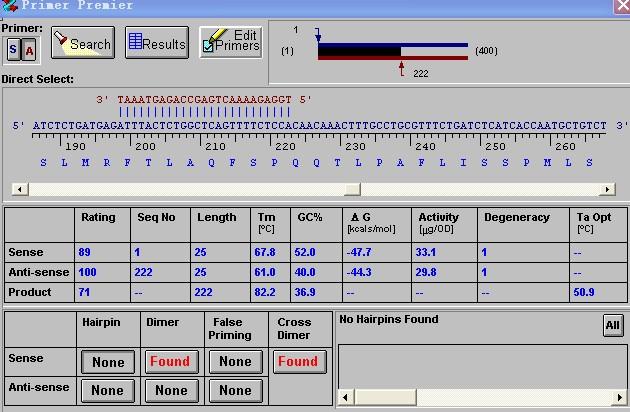Click Sense Rating value 89
Viewport: 630px width, 412px height.
click(84, 252)
